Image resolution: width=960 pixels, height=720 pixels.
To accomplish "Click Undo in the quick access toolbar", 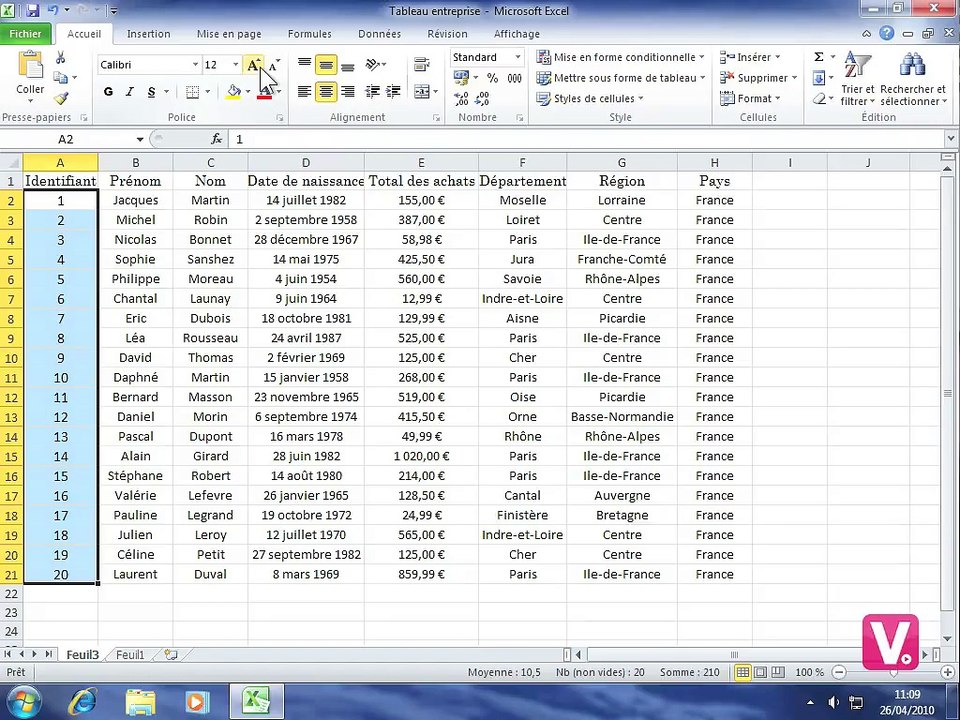I will (53, 10).
